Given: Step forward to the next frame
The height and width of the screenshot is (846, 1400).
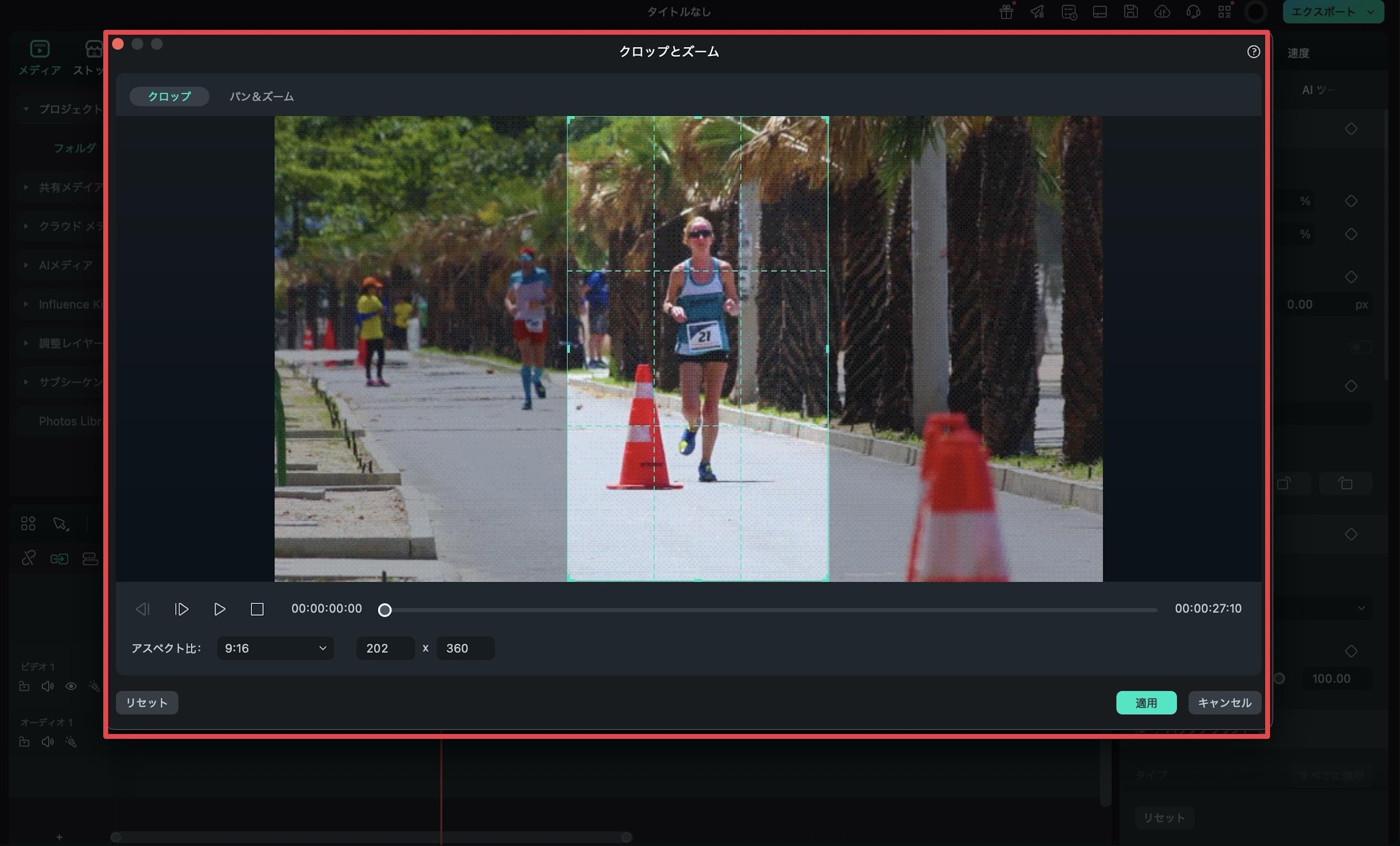Looking at the screenshot, I should (x=181, y=609).
